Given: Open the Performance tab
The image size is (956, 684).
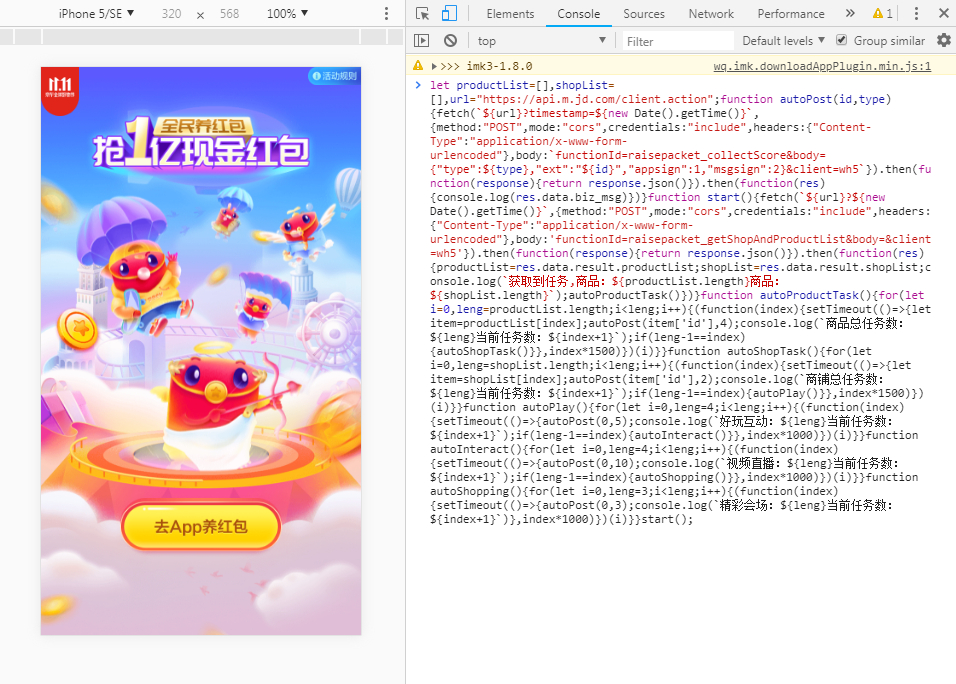Looking at the screenshot, I should (791, 13).
